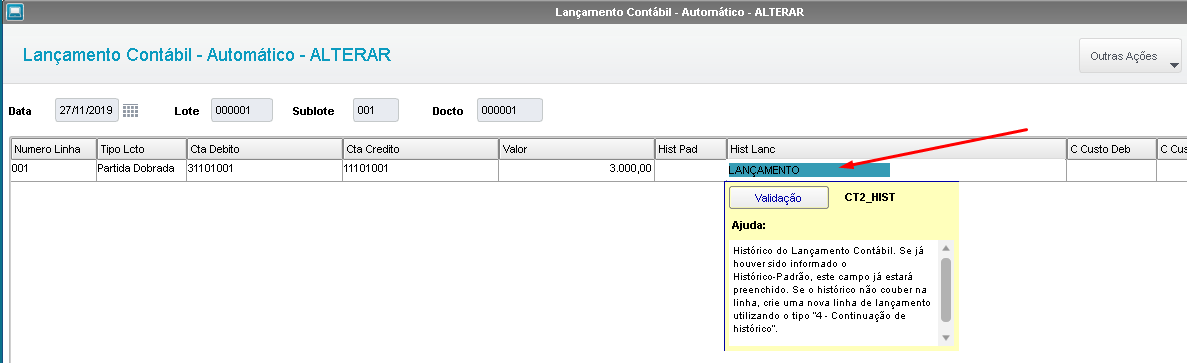Click the Docto field with 000001
Viewport: 1187px width, 363px height.
509,110
